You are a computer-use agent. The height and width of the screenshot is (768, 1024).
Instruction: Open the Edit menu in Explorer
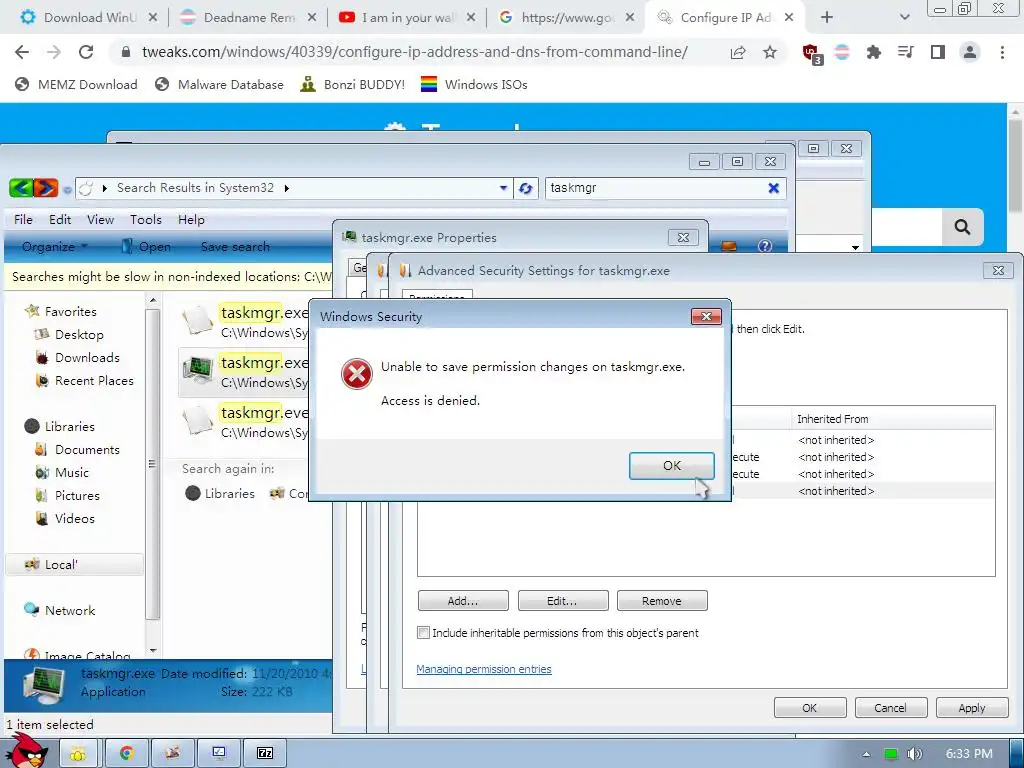pyautogui.click(x=59, y=219)
